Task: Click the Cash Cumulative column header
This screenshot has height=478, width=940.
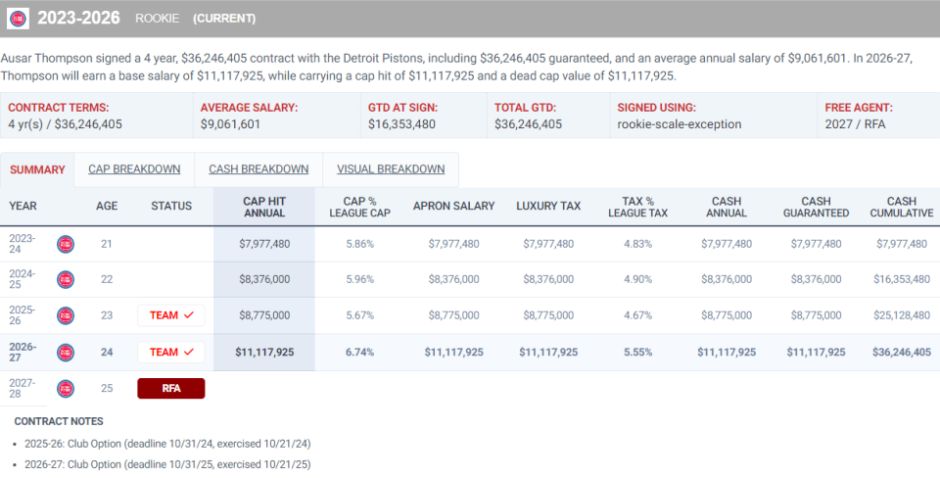Action: (x=902, y=207)
